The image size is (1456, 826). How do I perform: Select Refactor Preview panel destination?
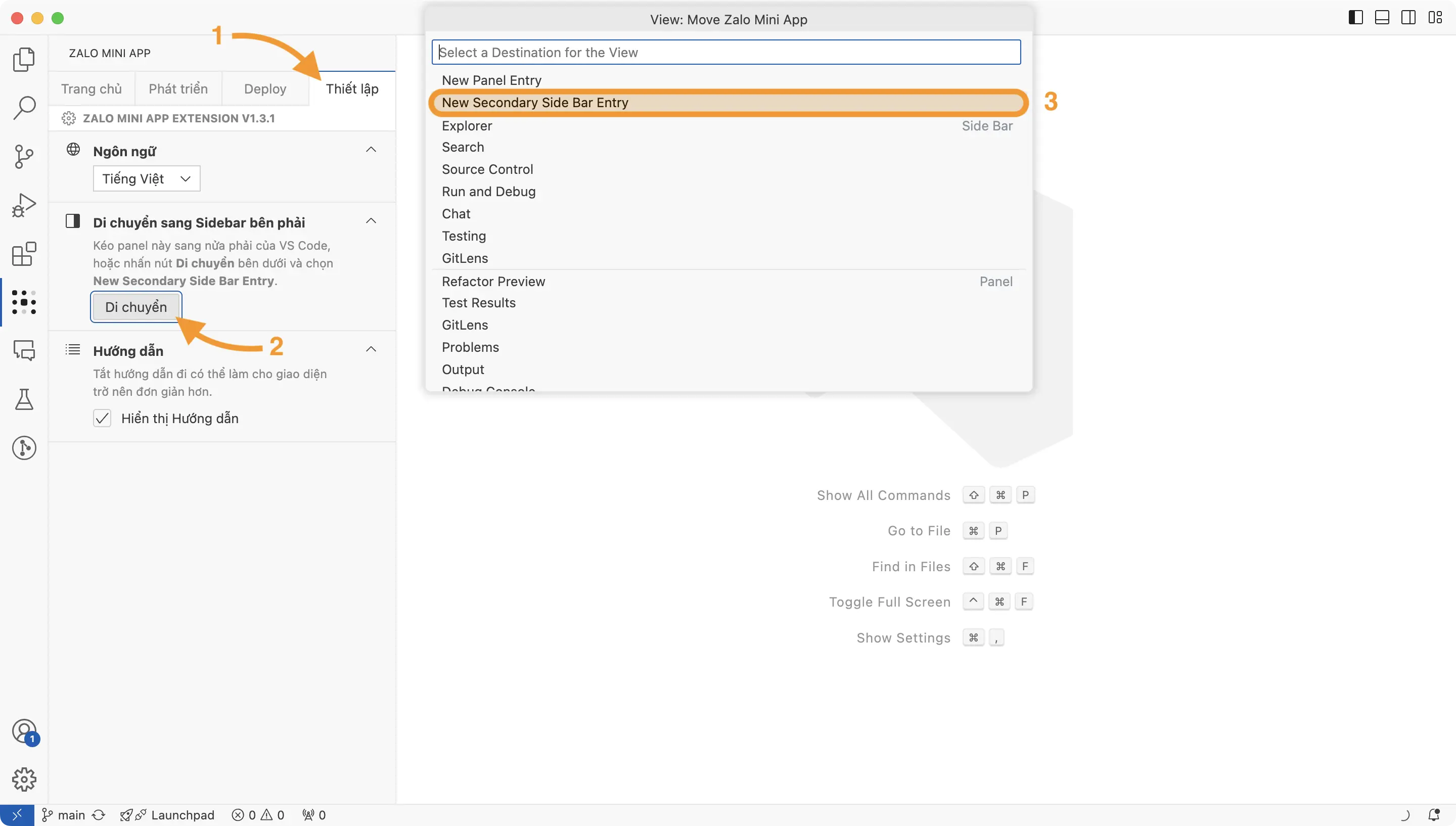[729, 282]
